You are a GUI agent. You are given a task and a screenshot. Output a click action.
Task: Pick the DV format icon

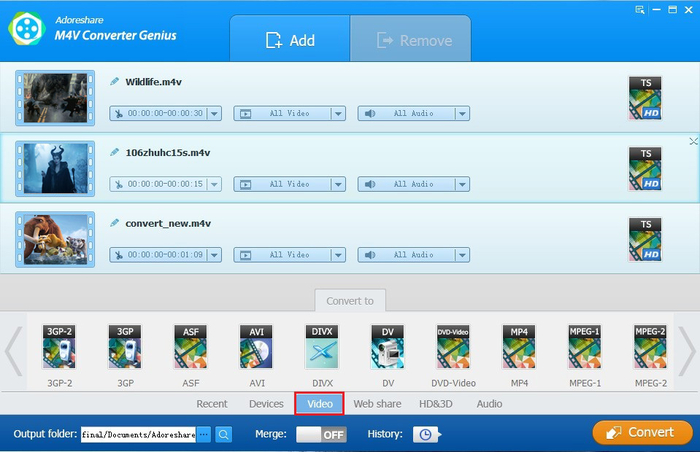[388, 347]
